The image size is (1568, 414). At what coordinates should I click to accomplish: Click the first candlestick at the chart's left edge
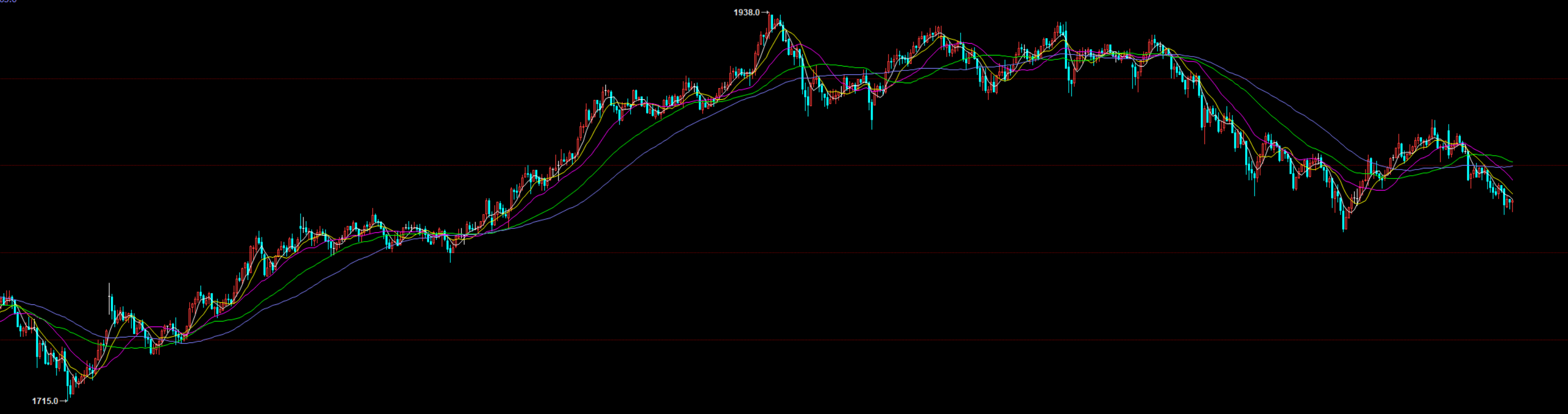click(x=2, y=300)
